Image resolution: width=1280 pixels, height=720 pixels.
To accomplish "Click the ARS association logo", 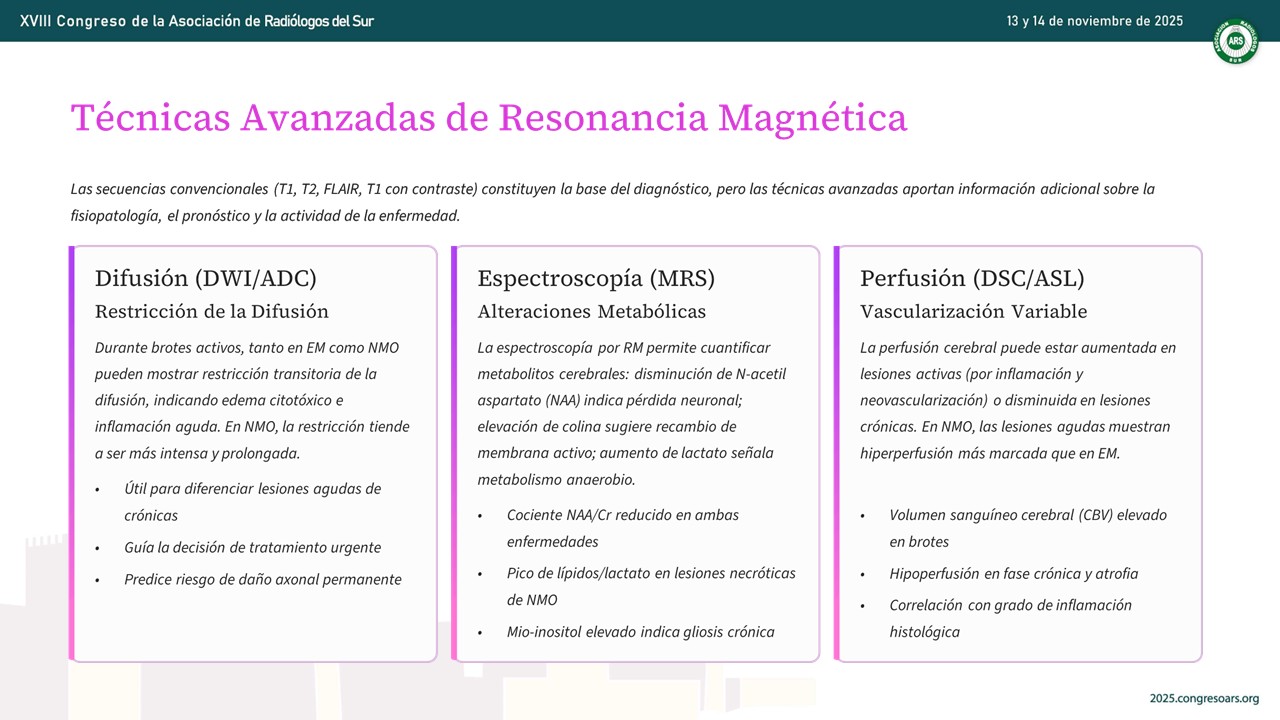I will [1236, 42].
